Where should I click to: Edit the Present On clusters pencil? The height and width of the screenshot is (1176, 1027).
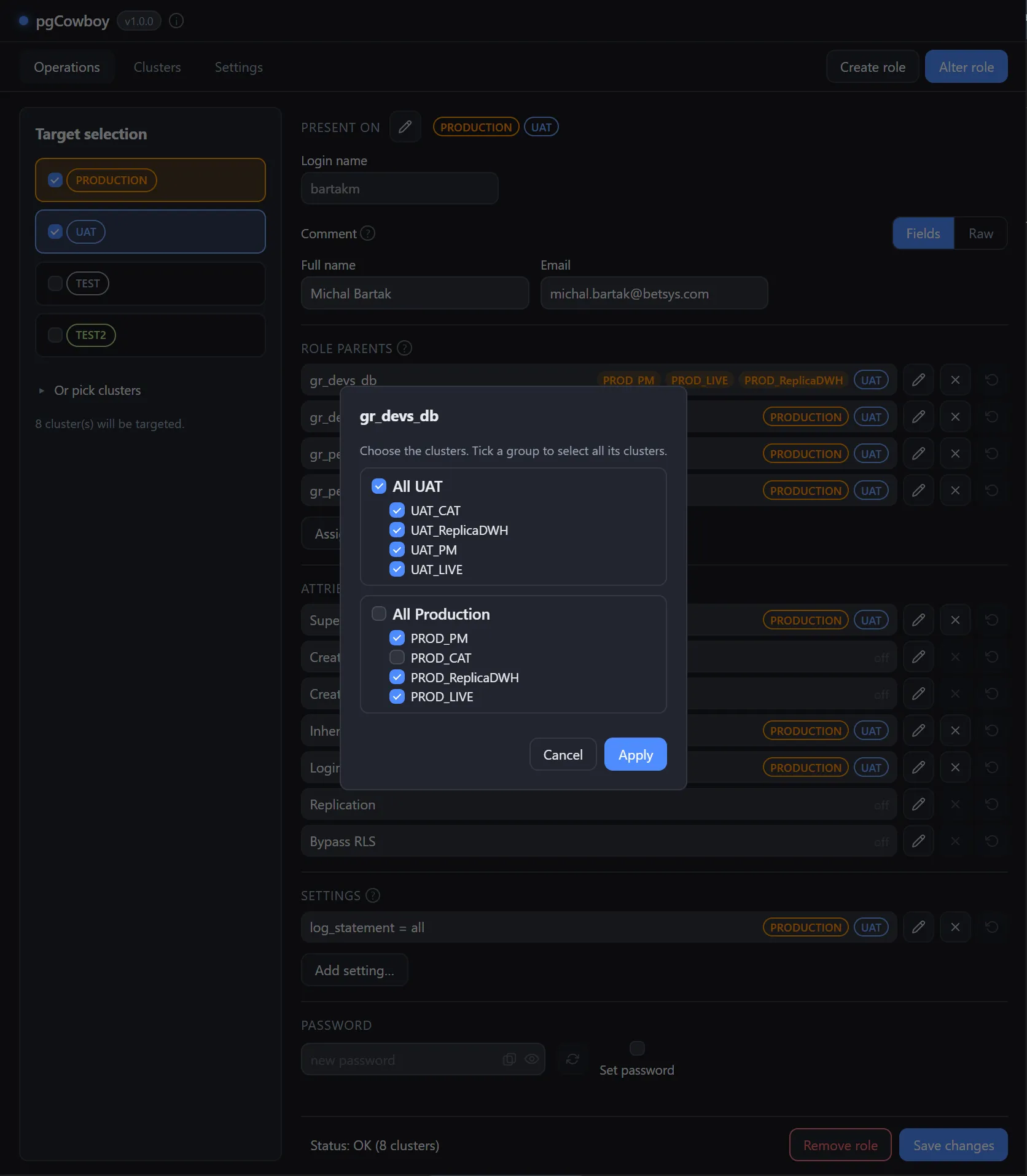pyautogui.click(x=405, y=127)
